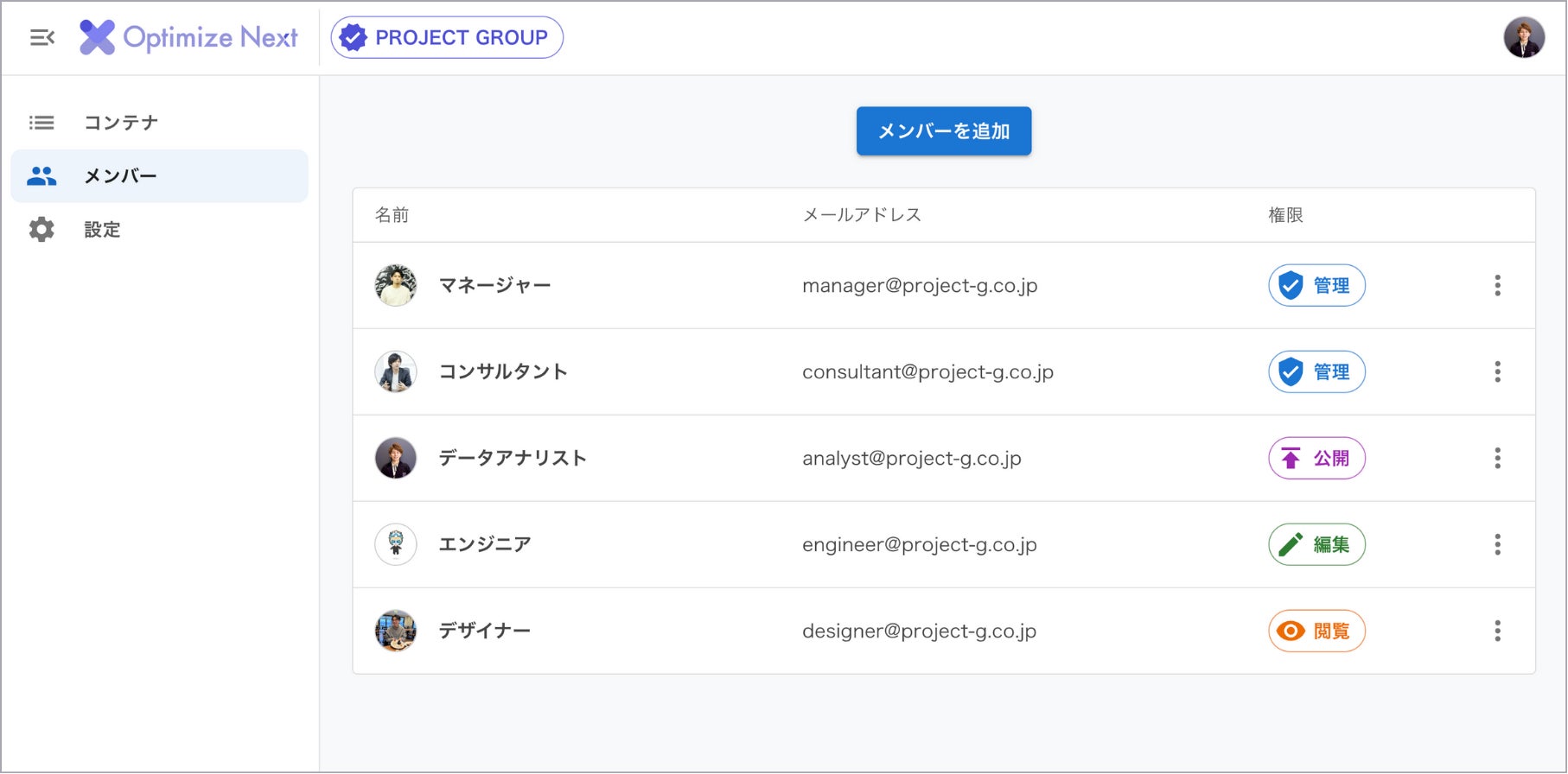Click the メンバー people icon in sidebar

[x=41, y=176]
